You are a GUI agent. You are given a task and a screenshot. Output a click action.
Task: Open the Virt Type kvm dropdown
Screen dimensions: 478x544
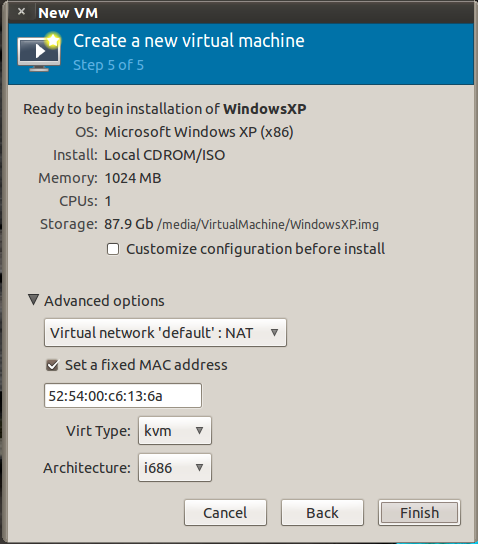175,431
